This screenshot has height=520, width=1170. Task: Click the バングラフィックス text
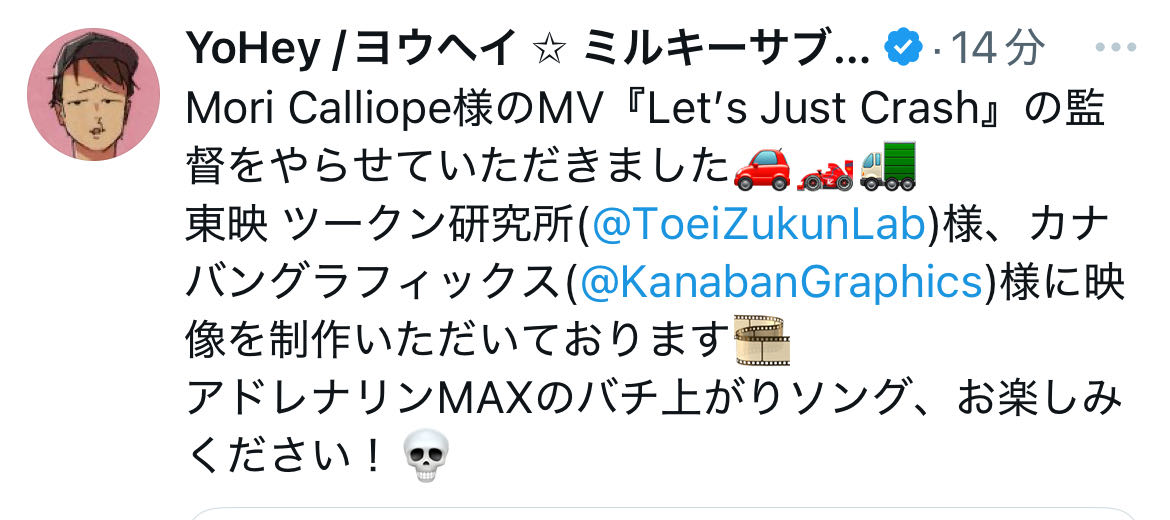click(375, 284)
